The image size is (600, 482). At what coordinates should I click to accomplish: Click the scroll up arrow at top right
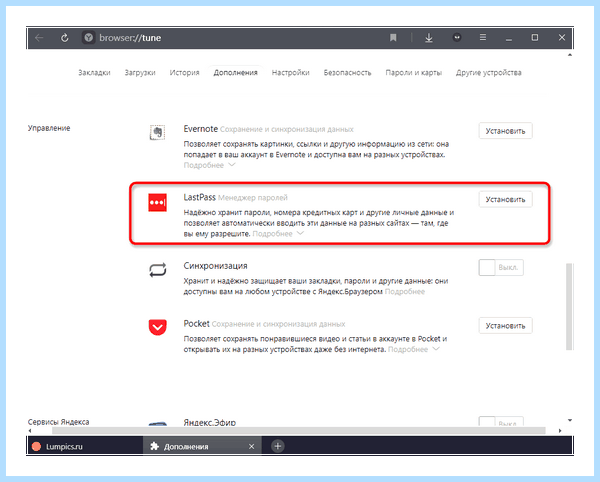569,55
